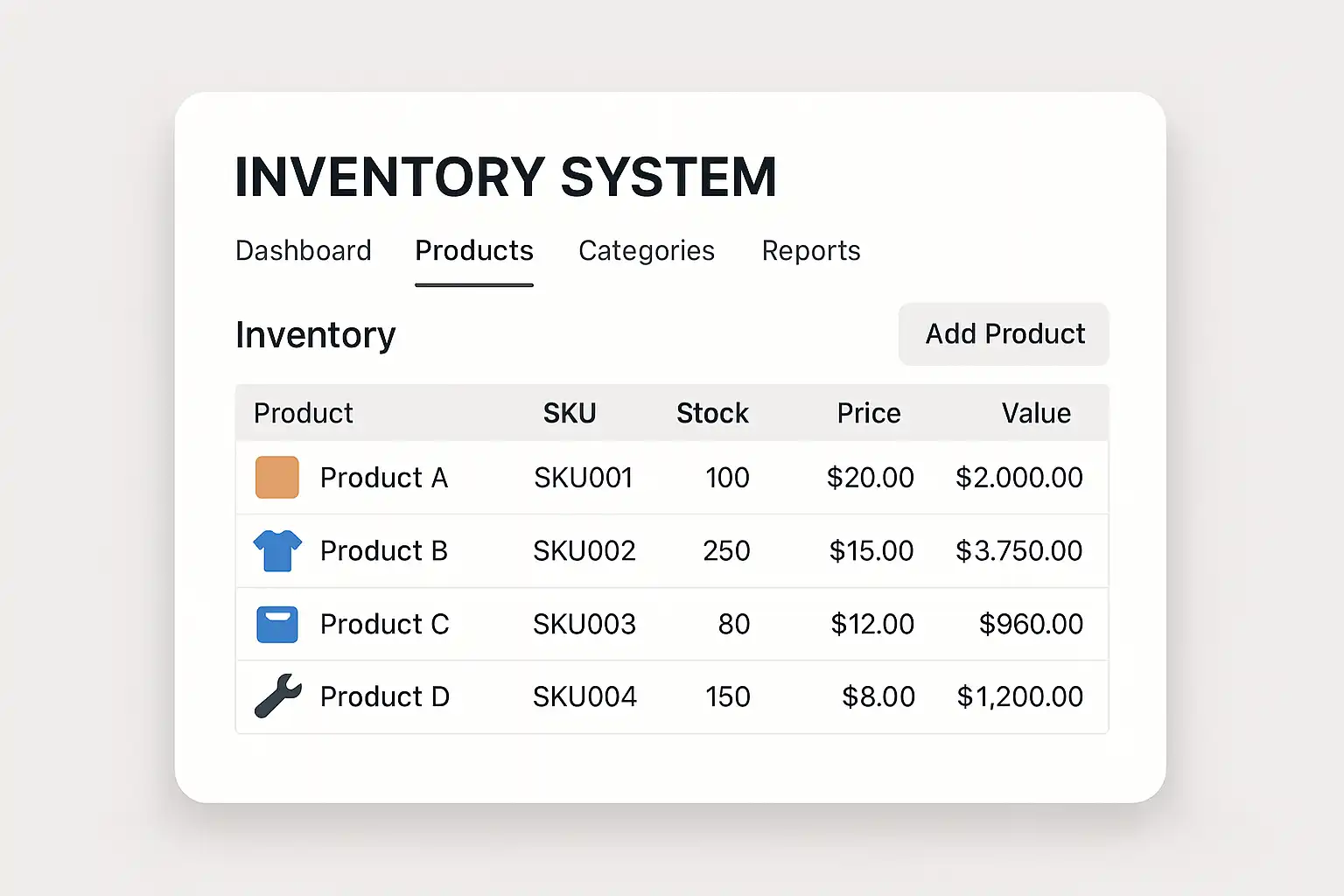
Task: Click the $8.00 price cell
Action: click(x=878, y=697)
